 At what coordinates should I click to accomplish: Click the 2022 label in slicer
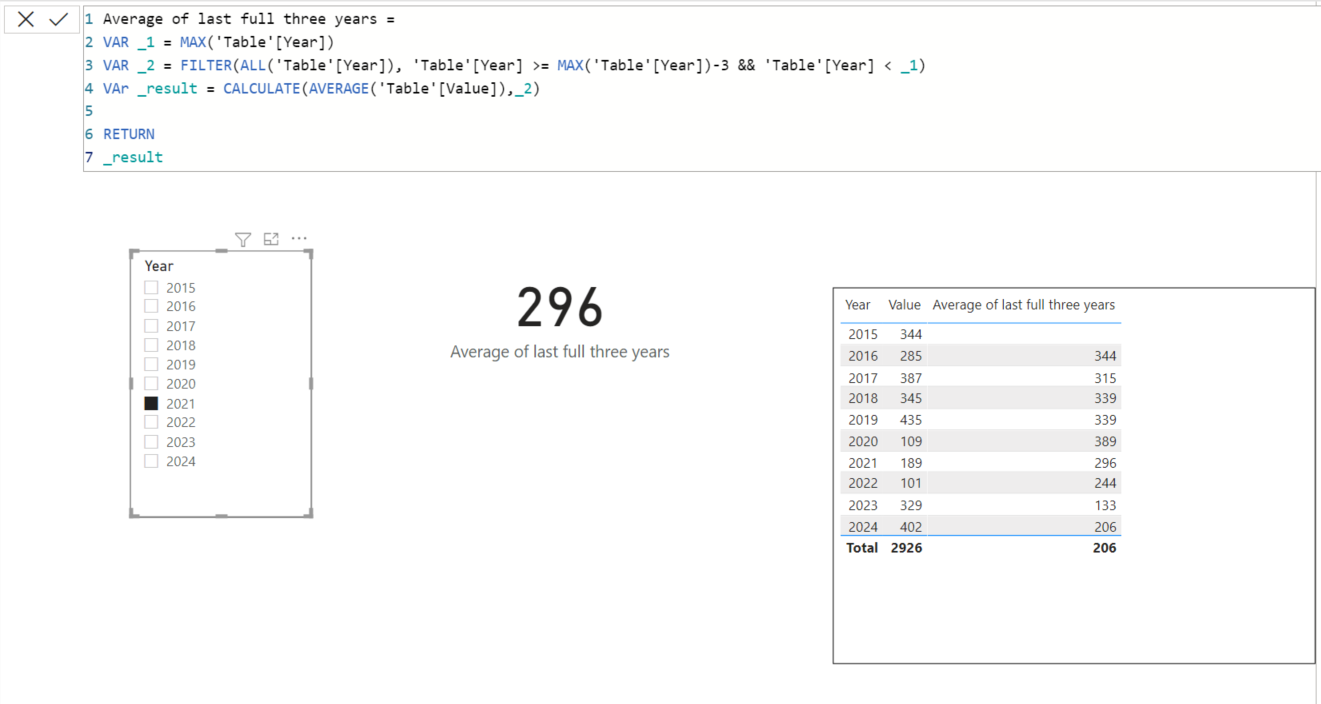click(181, 422)
